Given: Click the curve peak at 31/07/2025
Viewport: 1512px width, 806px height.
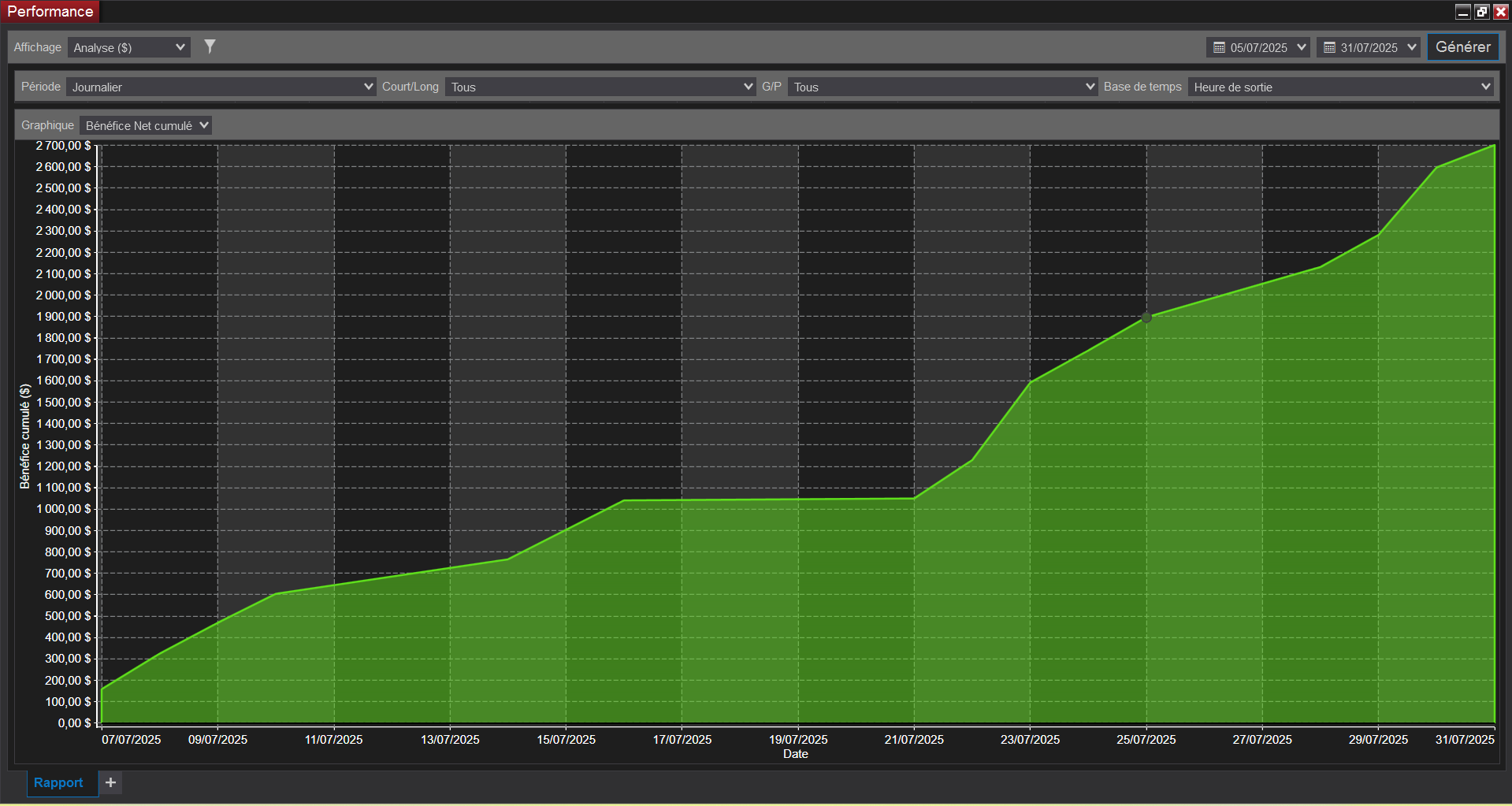Looking at the screenshot, I should point(1493,147).
